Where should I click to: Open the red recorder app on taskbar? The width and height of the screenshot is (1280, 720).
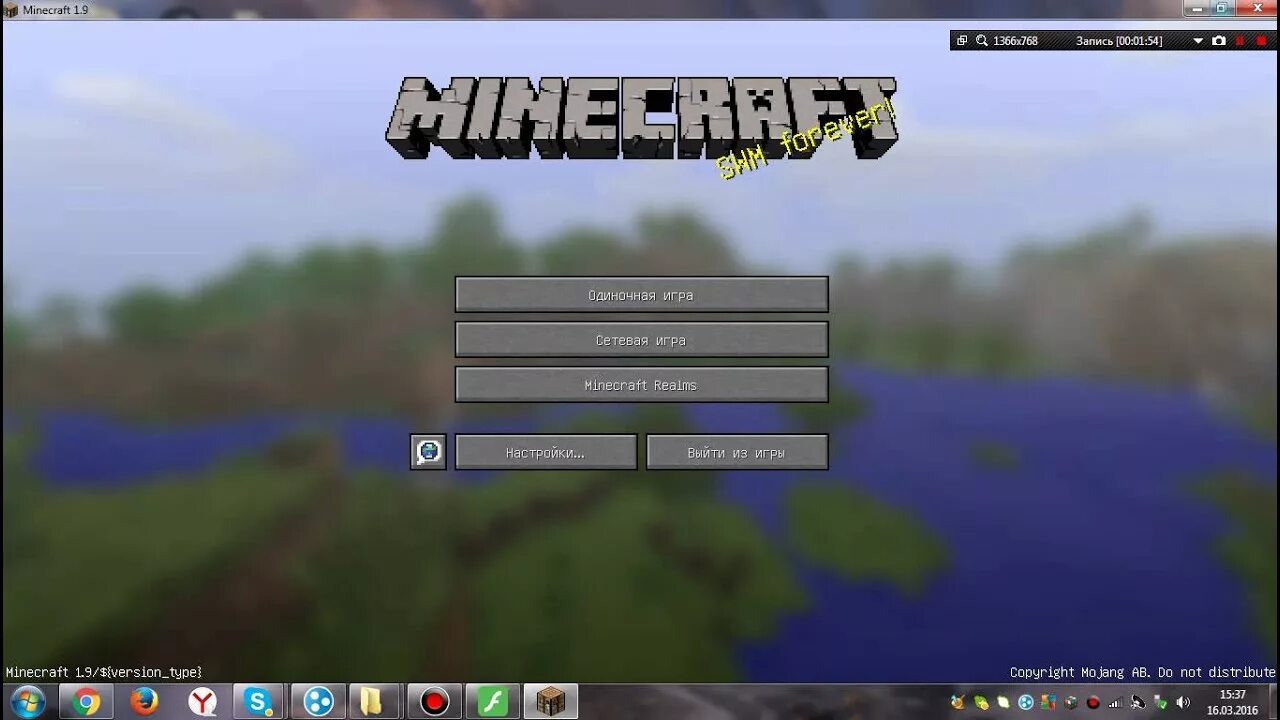(x=434, y=702)
